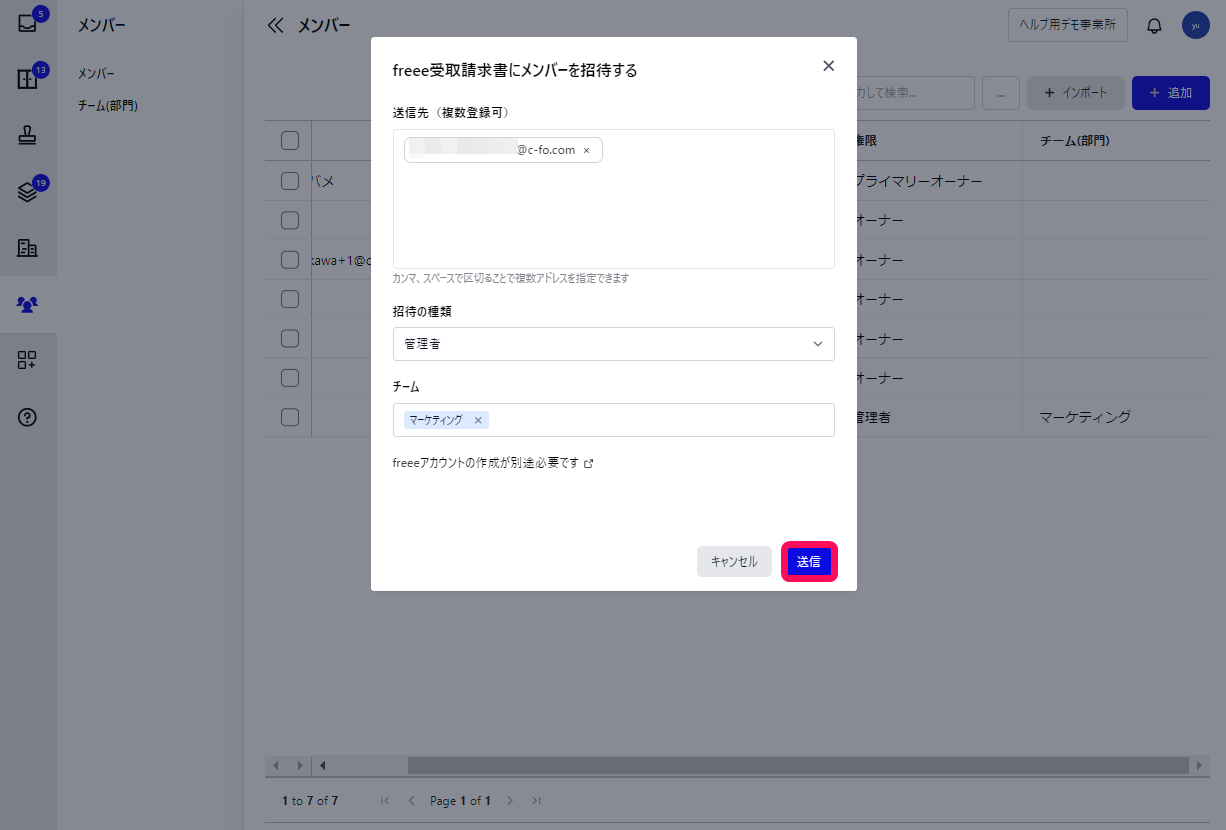This screenshot has width=1226, height=830.
Task: Click inside the 送信先 email input area
Action: coord(614,199)
